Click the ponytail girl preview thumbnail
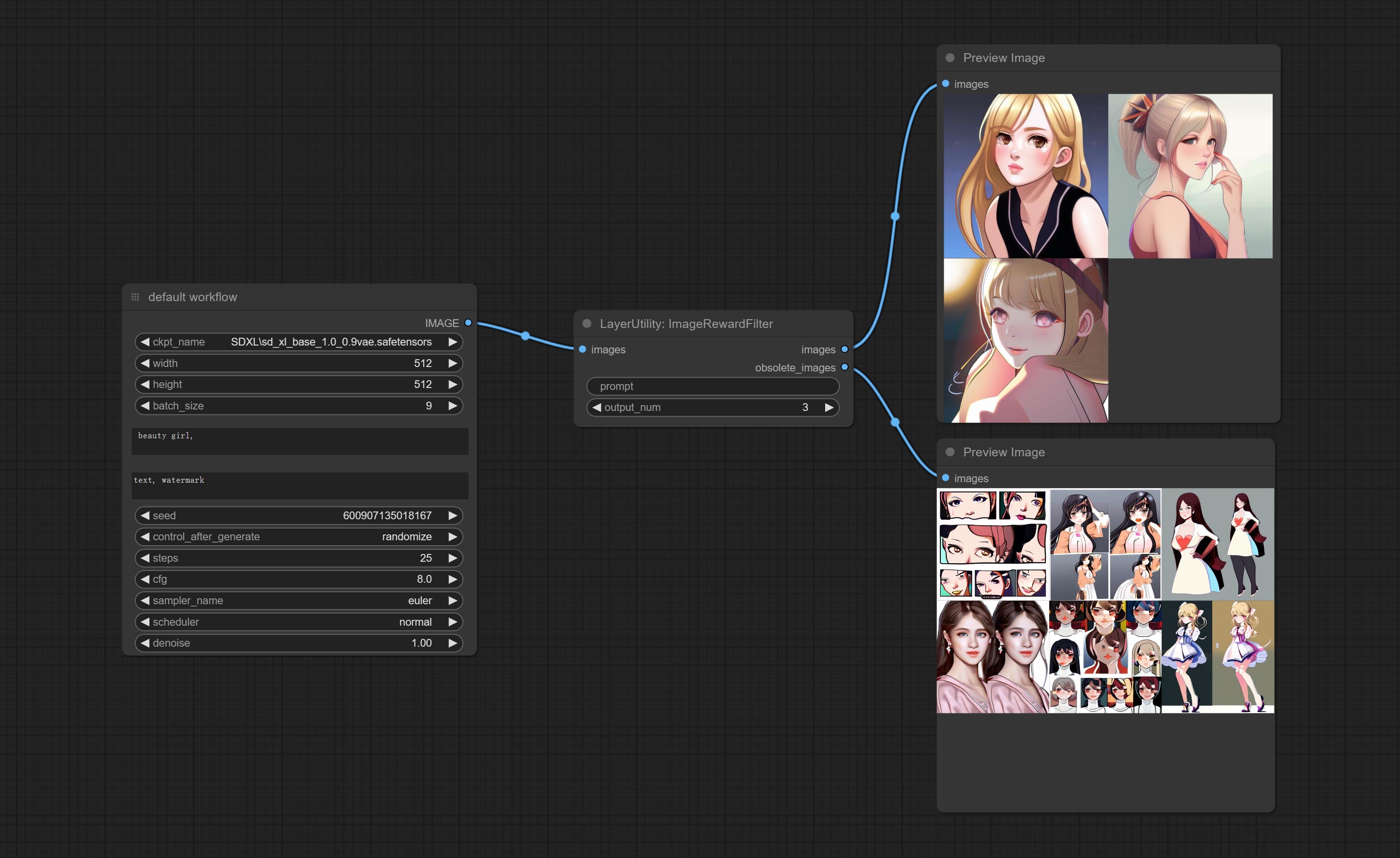 (x=1190, y=176)
